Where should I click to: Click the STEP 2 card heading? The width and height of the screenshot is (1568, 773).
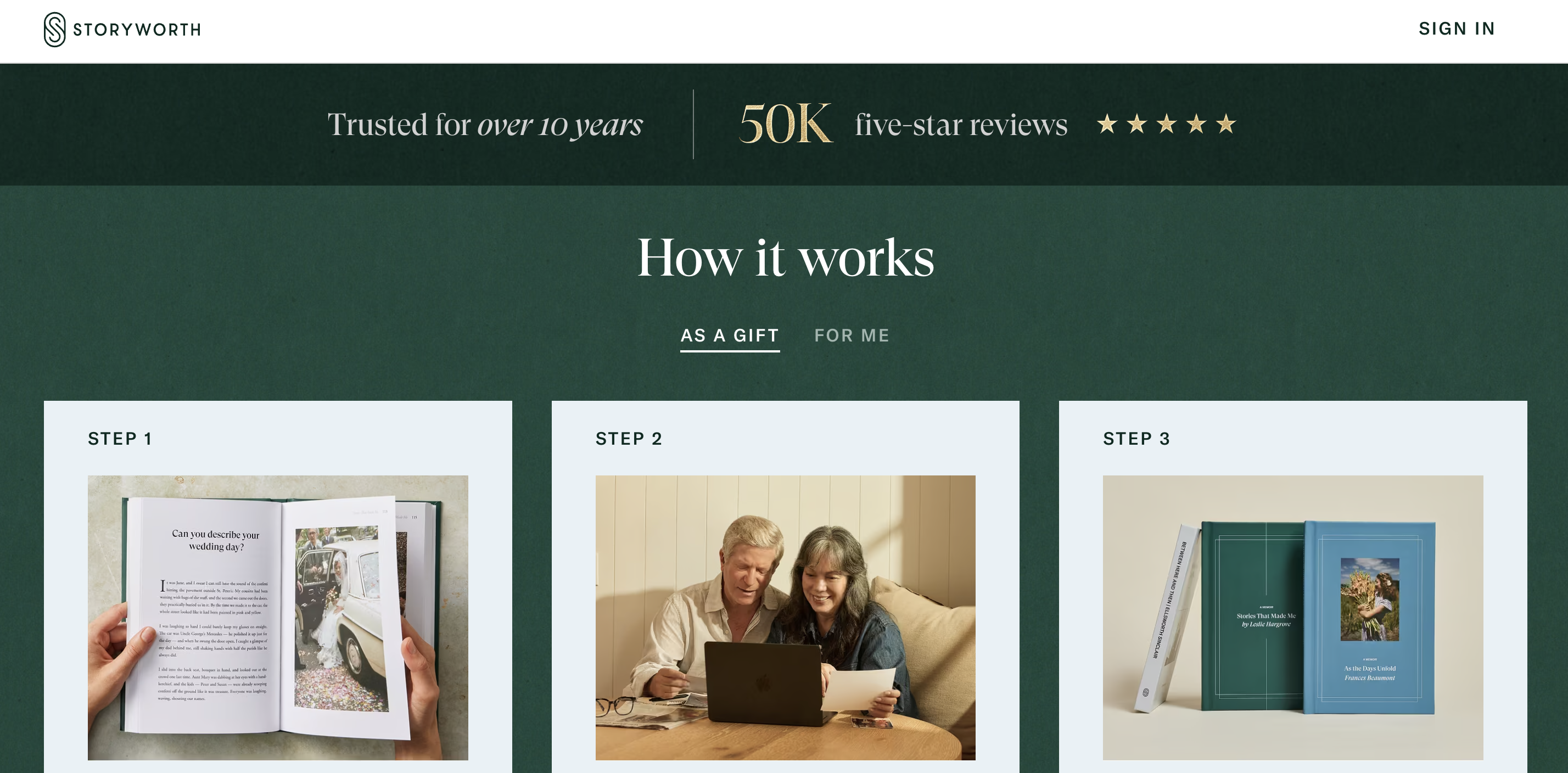click(x=629, y=439)
